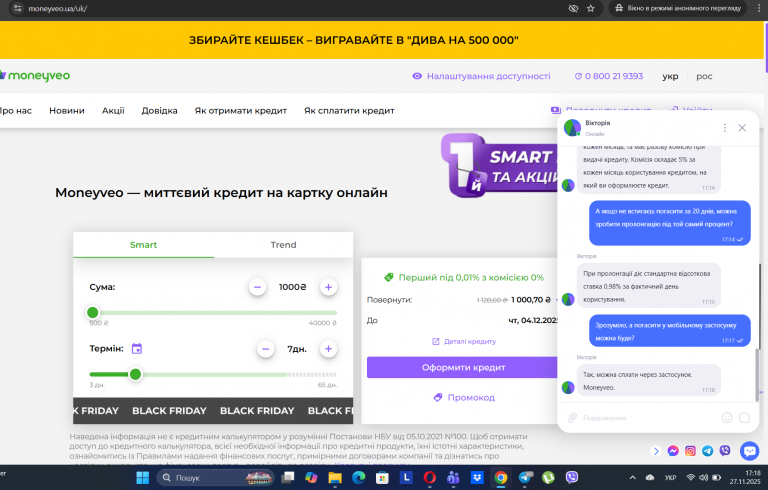768x490 pixels.
Task: Open the Термін calendar icon
Action: pos(137,349)
